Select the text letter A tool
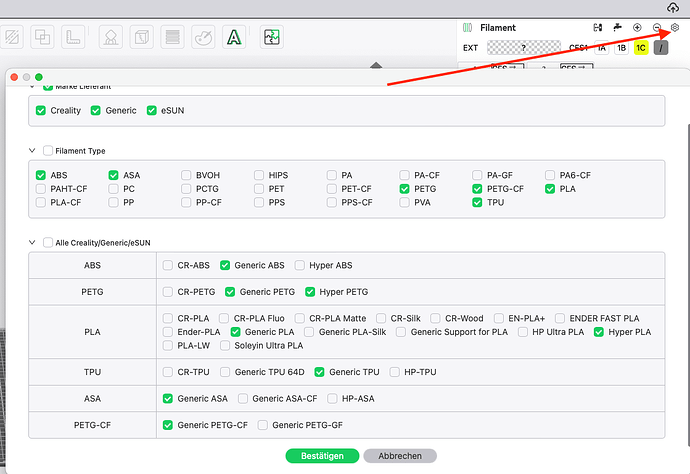The image size is (690, 474). (234, 37)
